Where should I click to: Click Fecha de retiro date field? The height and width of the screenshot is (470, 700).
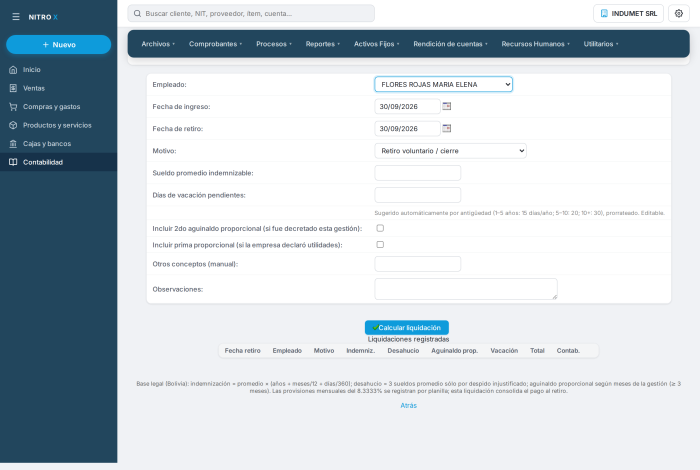point(407,129)
